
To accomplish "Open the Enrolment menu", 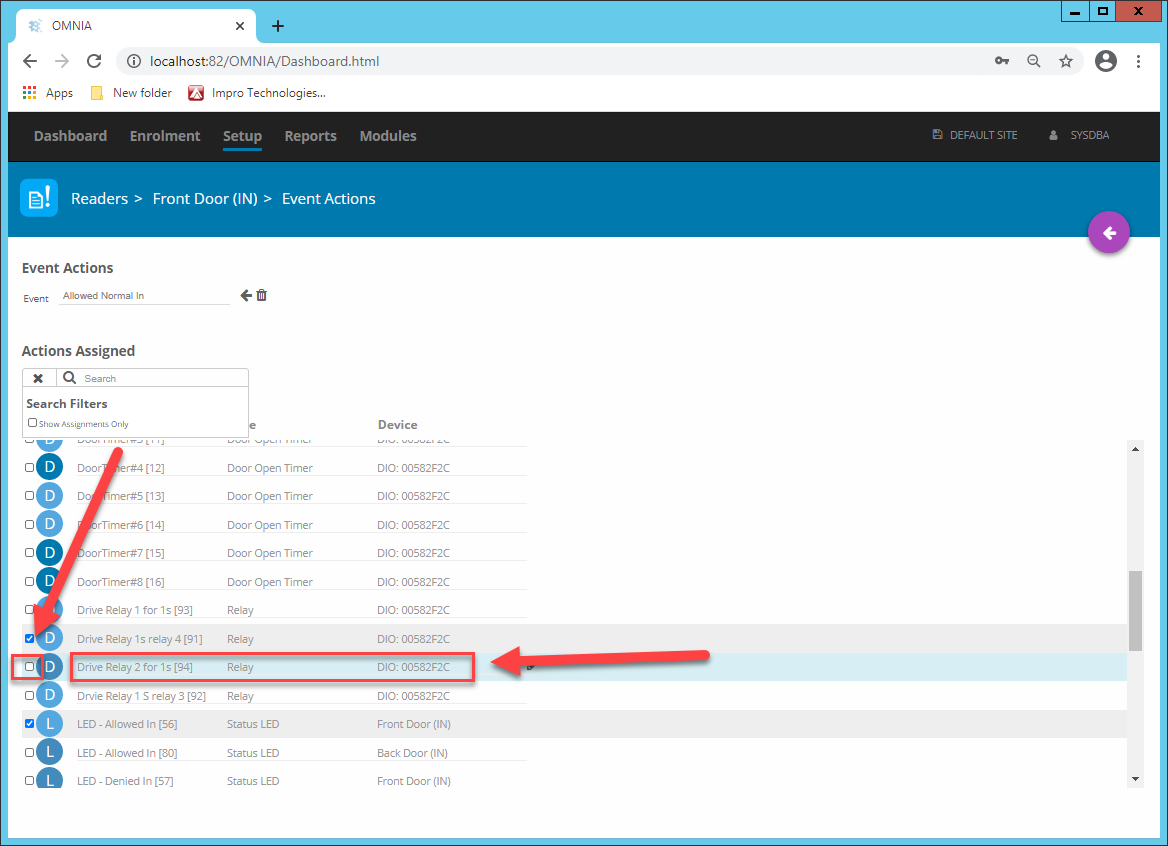I will click(165, 136).
